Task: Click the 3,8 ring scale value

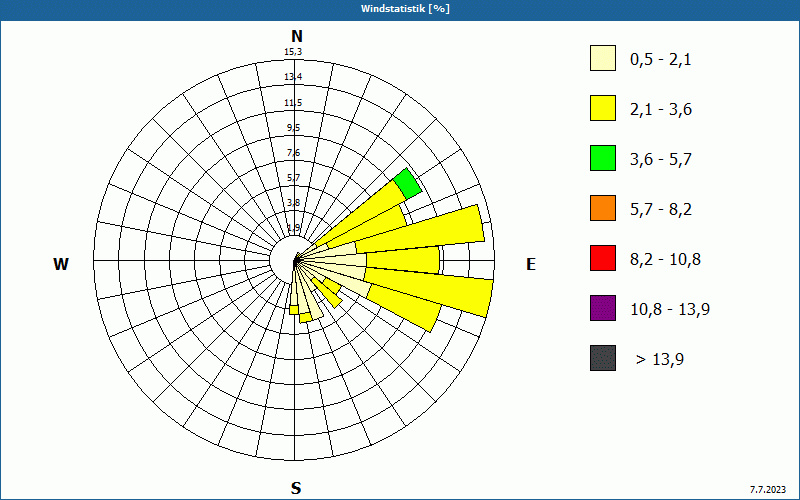Action: click(x=293, y=203)
